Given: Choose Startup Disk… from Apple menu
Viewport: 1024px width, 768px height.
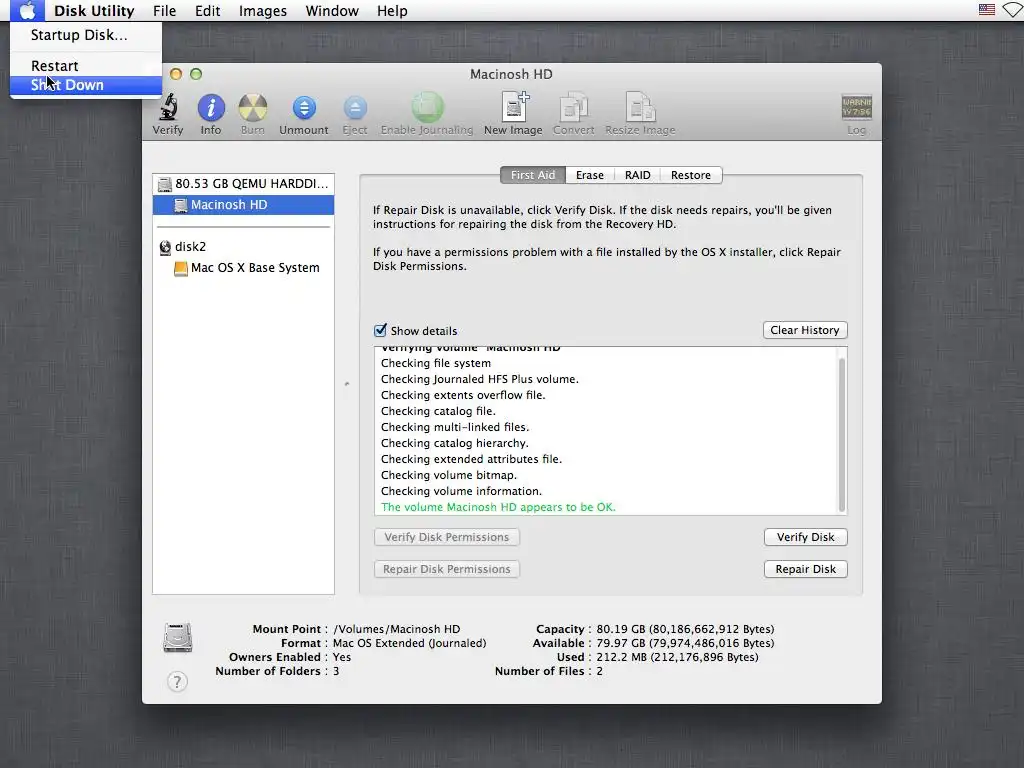Looking at the screenshot, I should [x=86, y=35].
